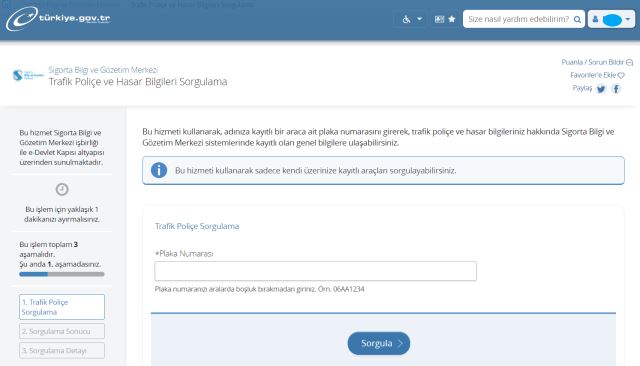
Task: Open Sigorta Bilgi ve Gözetim Merkezi link
Action: pyautogui.click(x=103, y=70)
